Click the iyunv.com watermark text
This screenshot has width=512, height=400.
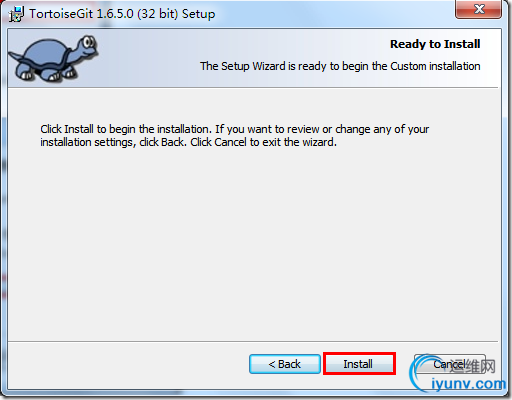pyautogui.click(x=468, y=383)
